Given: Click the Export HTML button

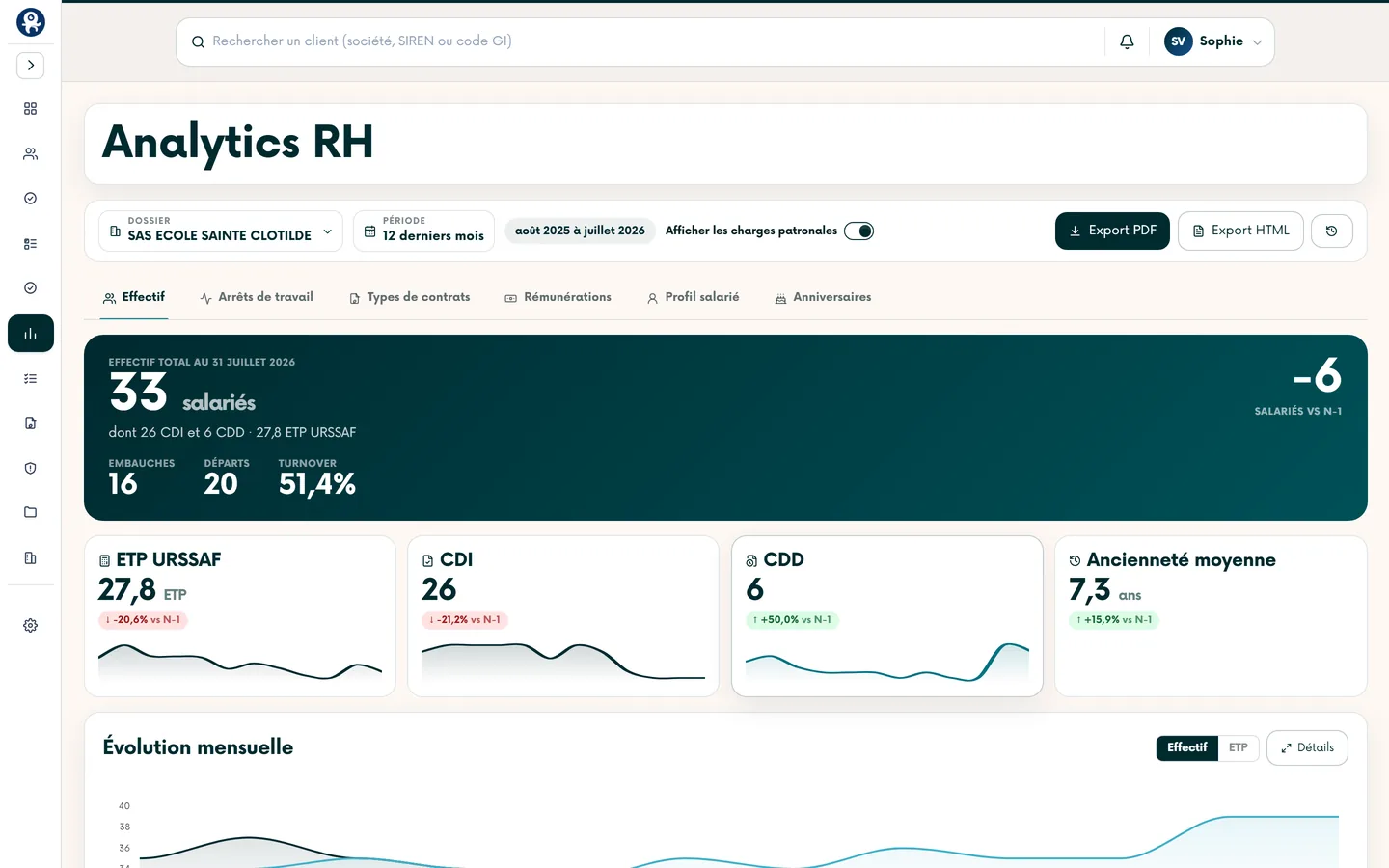Looking at the screenshot, I should (x=1240, y=231).
